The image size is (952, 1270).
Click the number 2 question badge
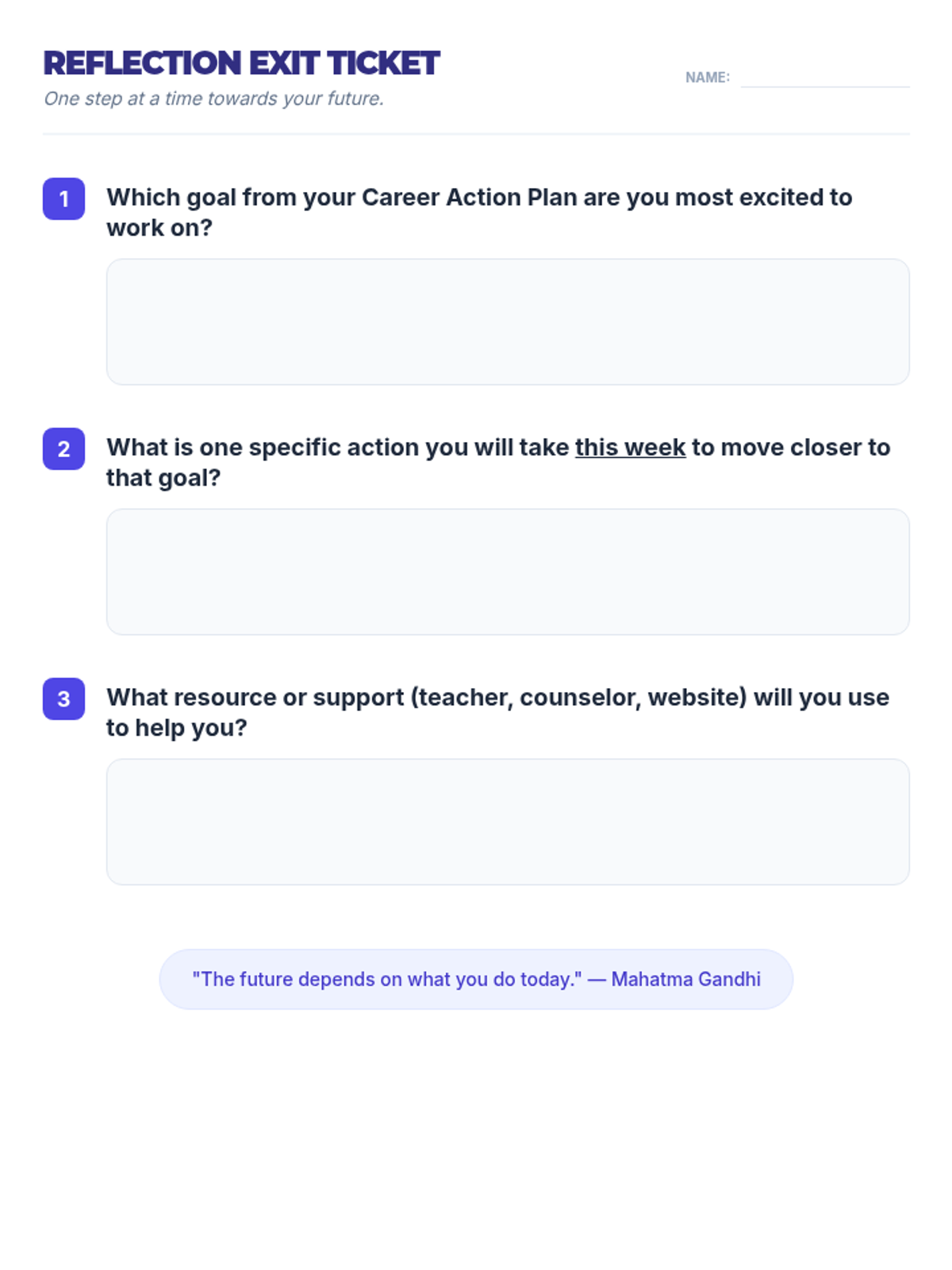tap(63, 448)
